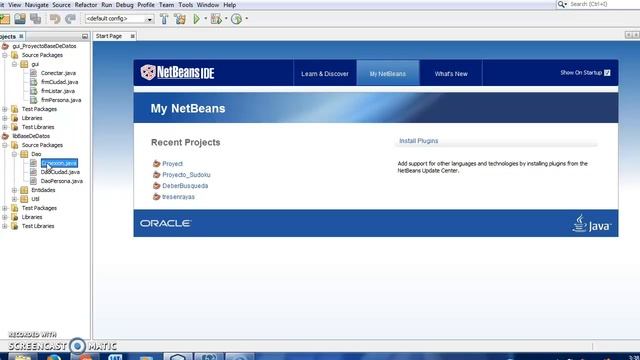Screen dimensions: 640x360
Task: Expand the Entidades package node
Action: [14, 190]
